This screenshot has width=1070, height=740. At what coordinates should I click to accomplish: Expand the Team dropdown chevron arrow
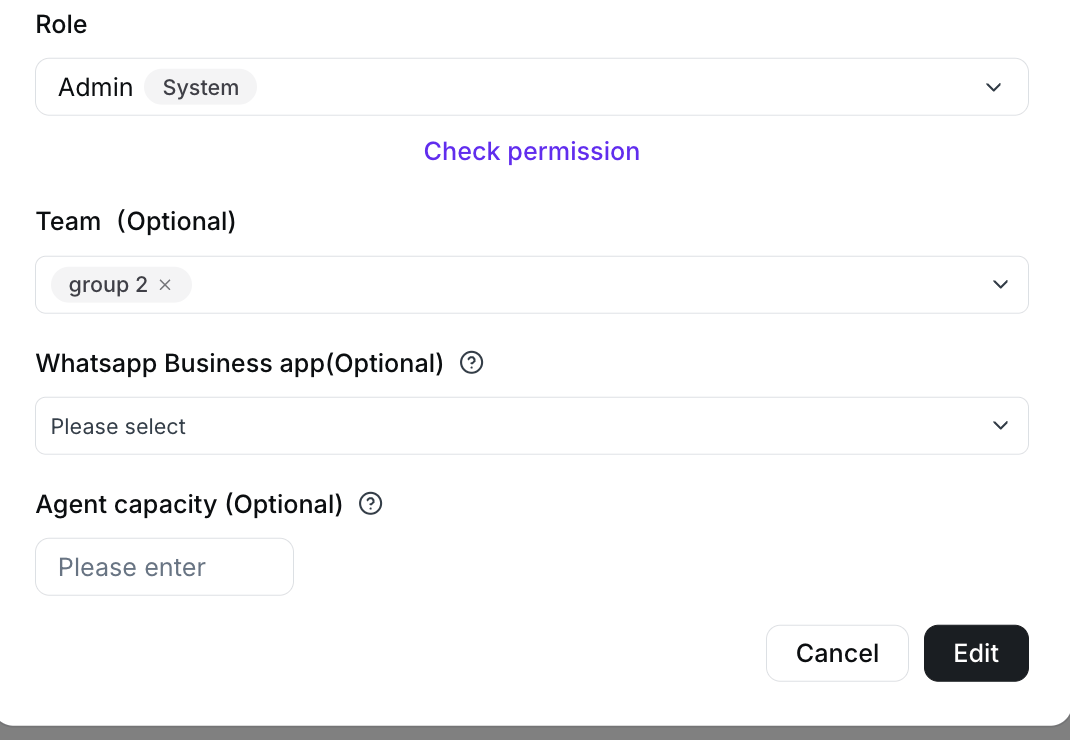click(1000, 284)
